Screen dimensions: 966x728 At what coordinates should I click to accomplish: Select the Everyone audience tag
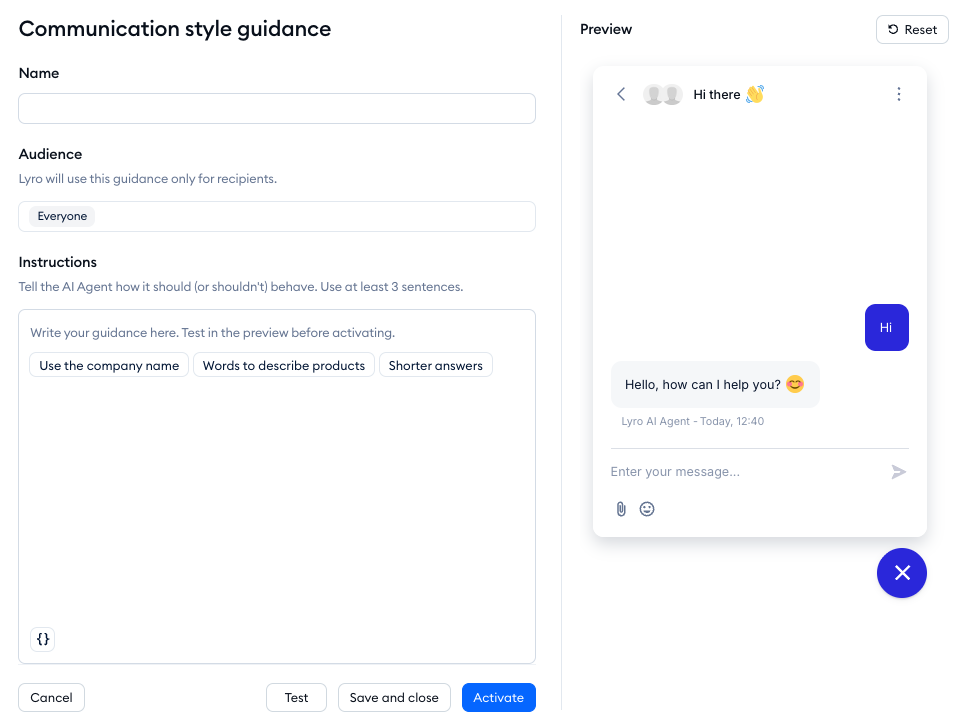[x=62, y=216]
